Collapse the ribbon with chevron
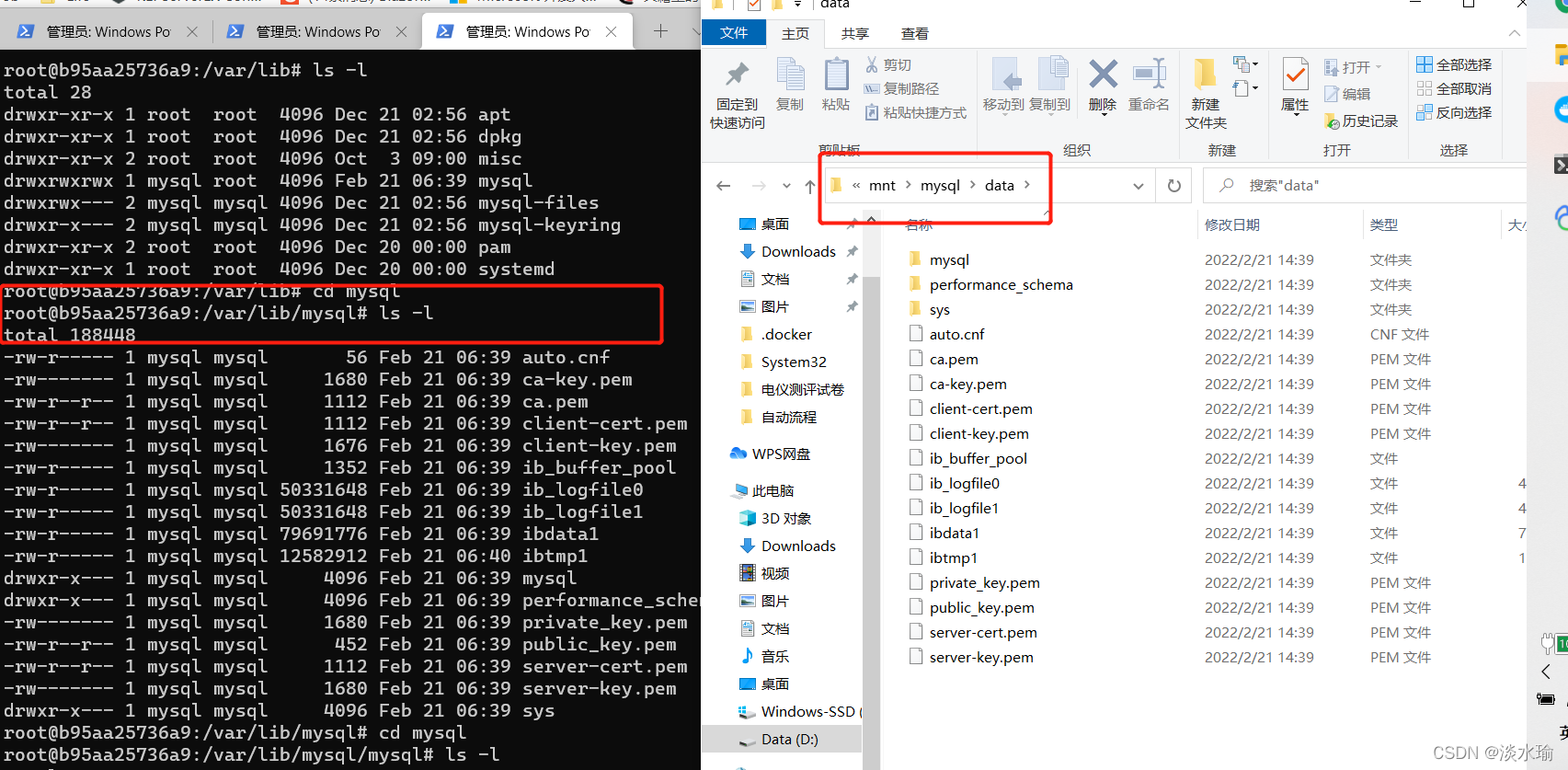The image size is (1568, 770). pos(1514,33)
